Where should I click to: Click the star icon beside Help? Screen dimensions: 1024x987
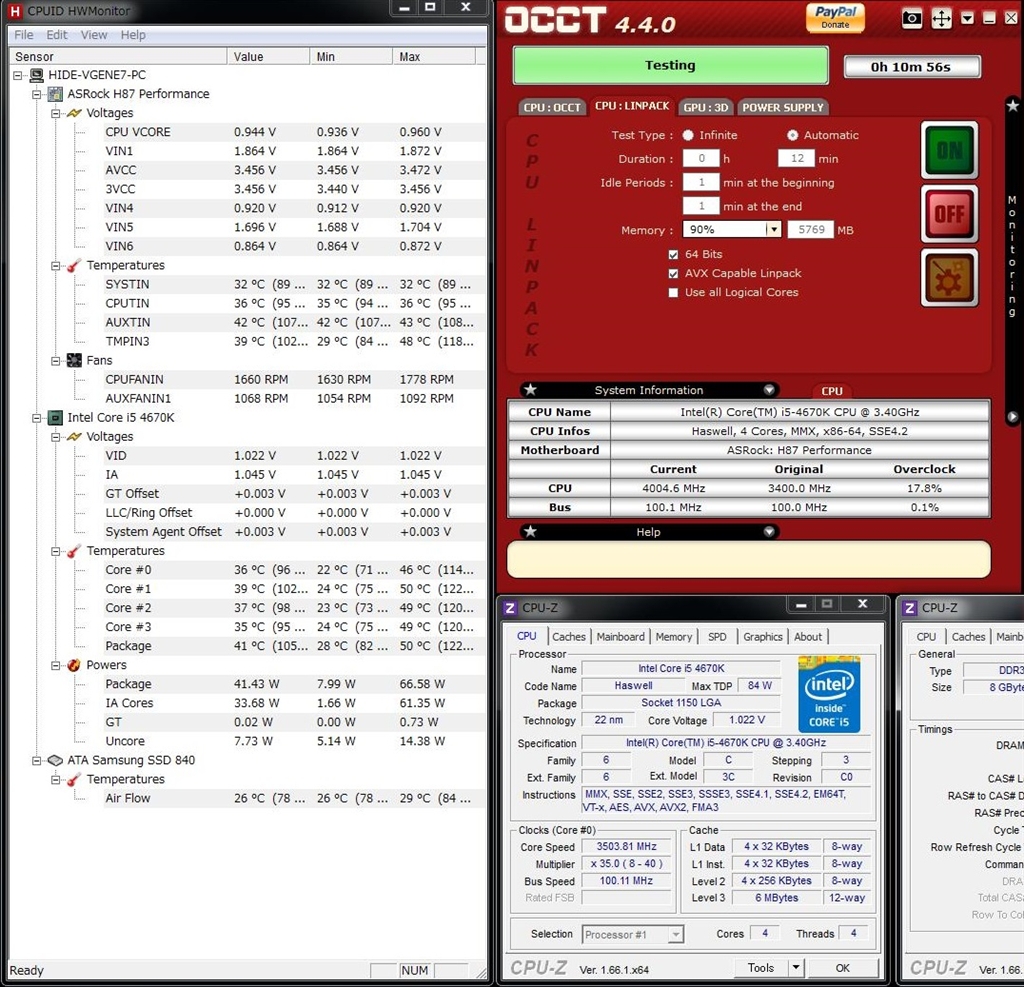[530, 532]
